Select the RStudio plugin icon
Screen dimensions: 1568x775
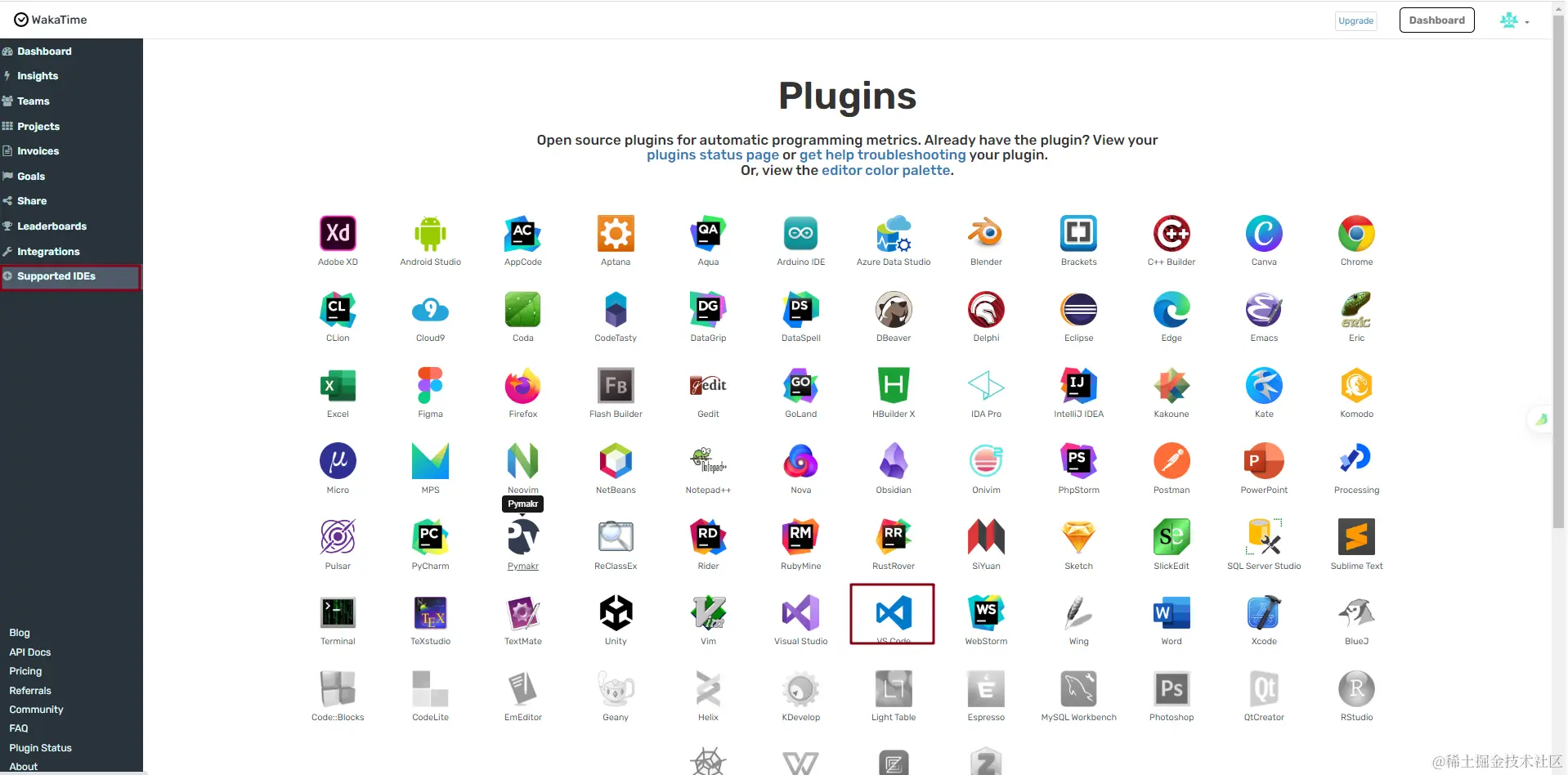tap(1356, 689)
